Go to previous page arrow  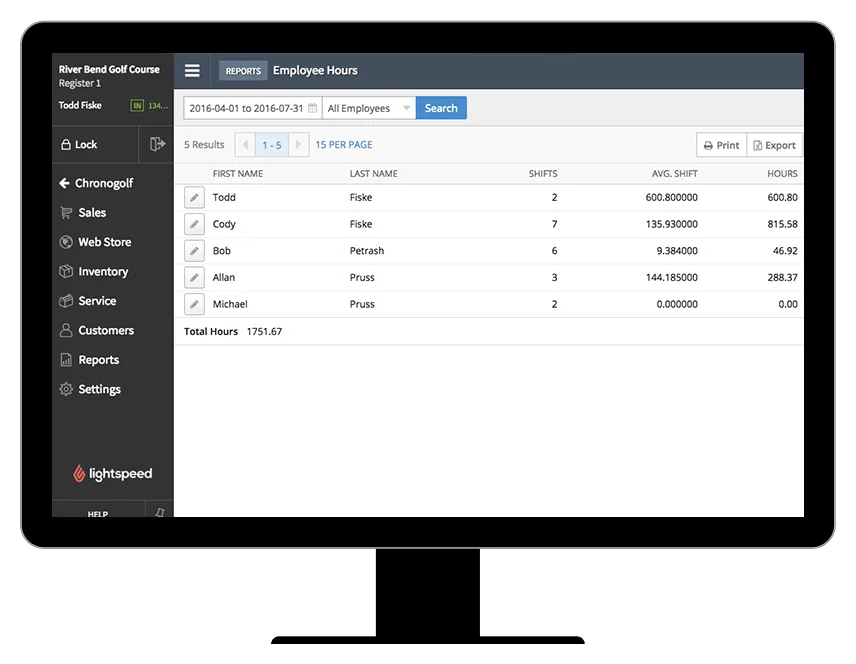coord(245,145)
